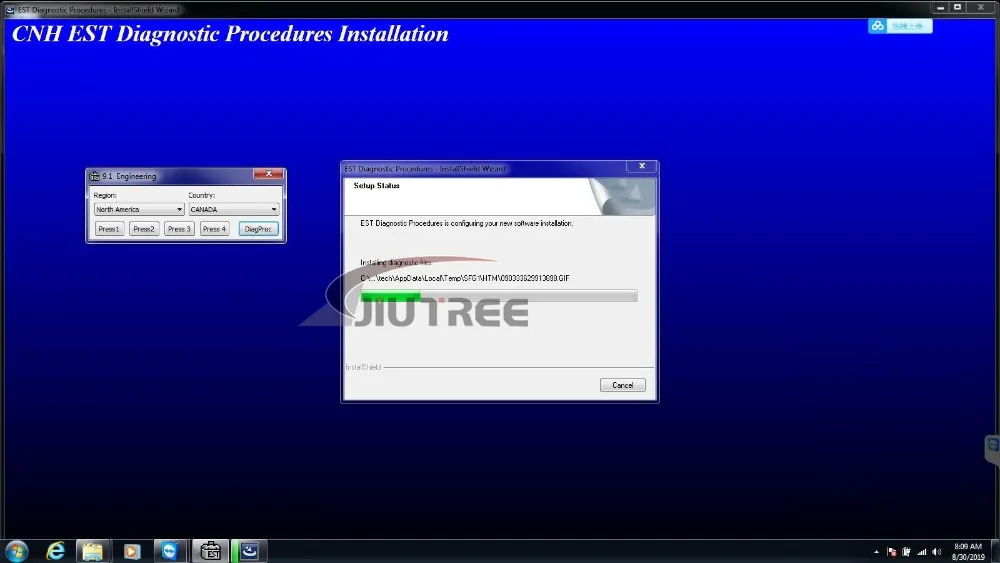1000x563 pixels.
Task: Click the blue cloud upload badge
Action: [x=900, y=26]
